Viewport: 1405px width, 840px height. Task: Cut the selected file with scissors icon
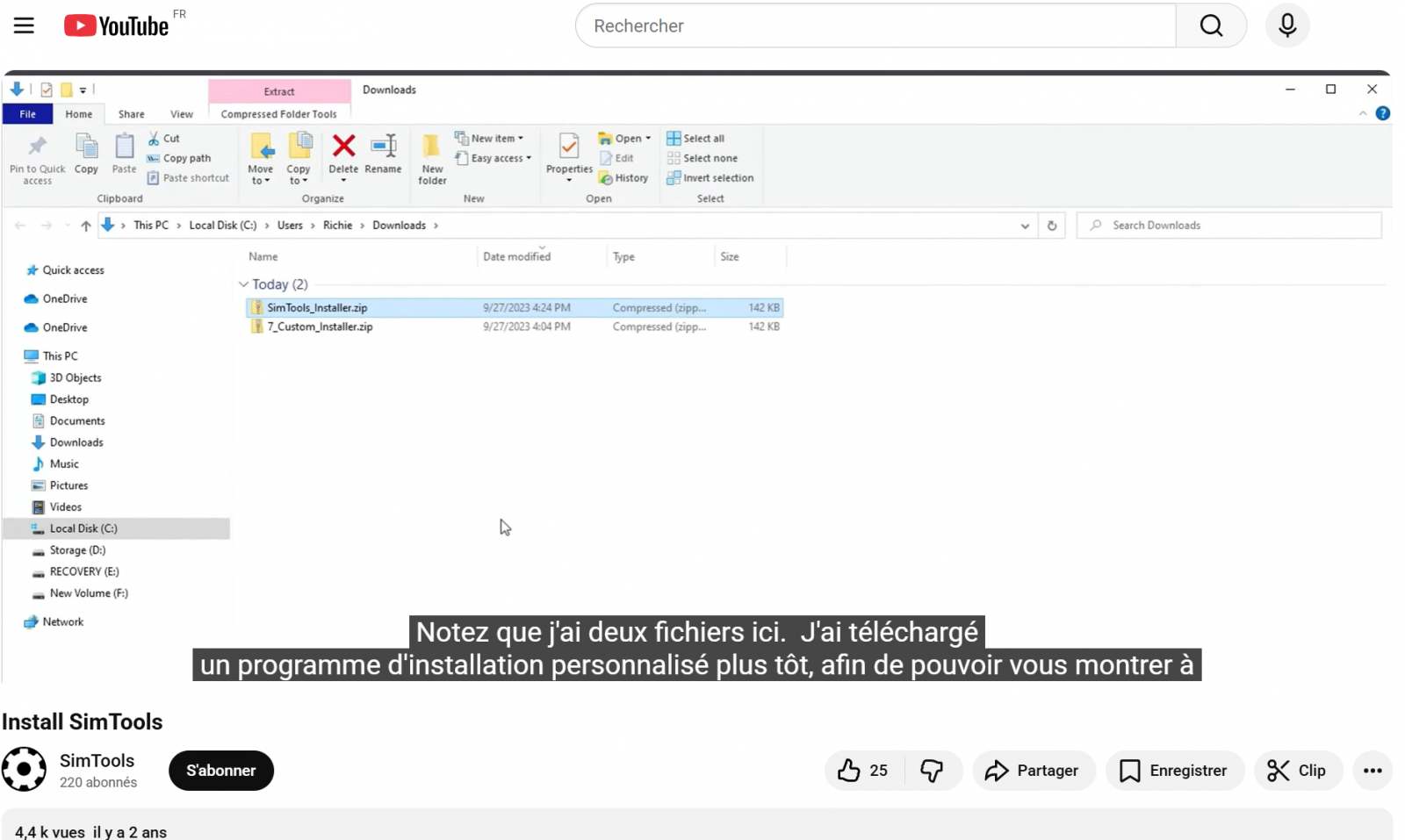[x=164, y=139]
